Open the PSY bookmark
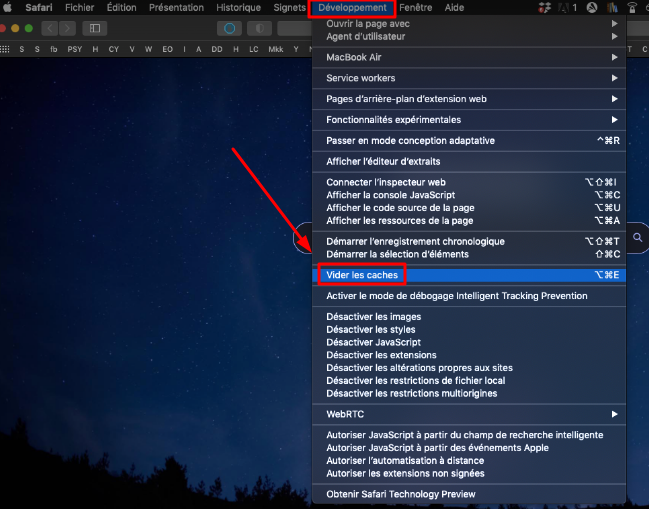The width and height of the screenshot is (649, 509). [75, 49]
